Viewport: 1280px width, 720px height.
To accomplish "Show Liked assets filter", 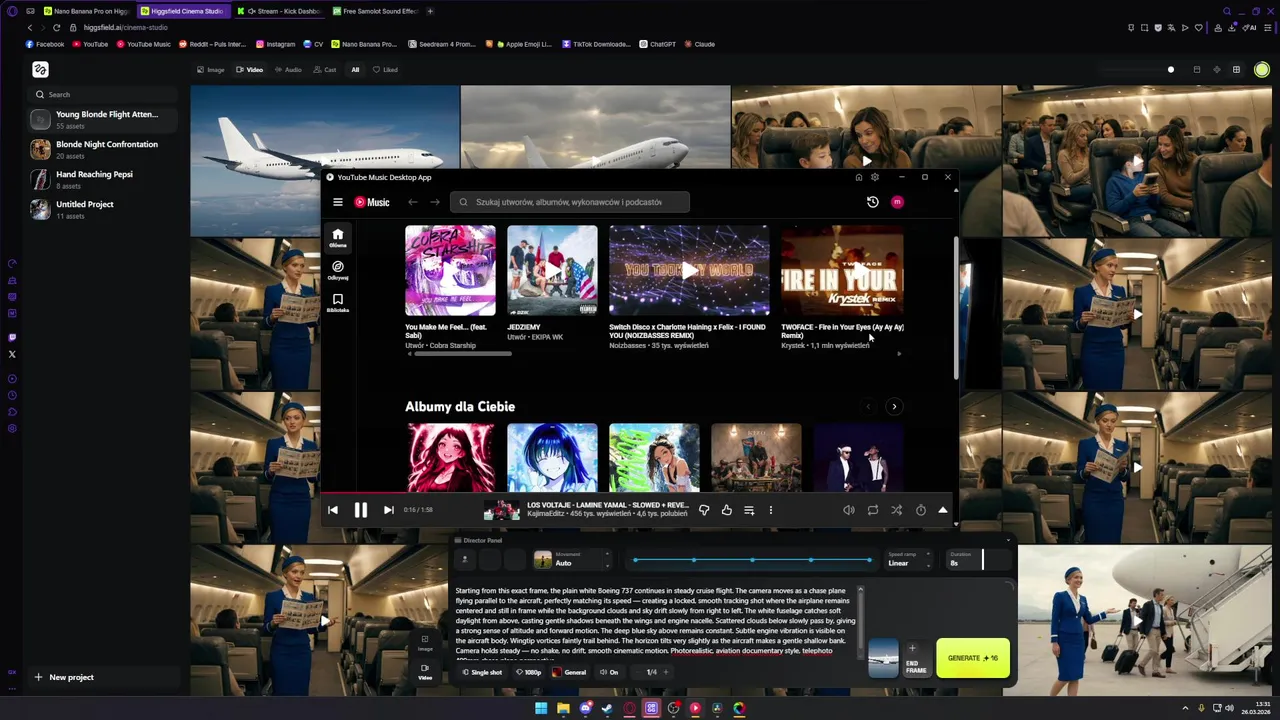I will (385, 70).
